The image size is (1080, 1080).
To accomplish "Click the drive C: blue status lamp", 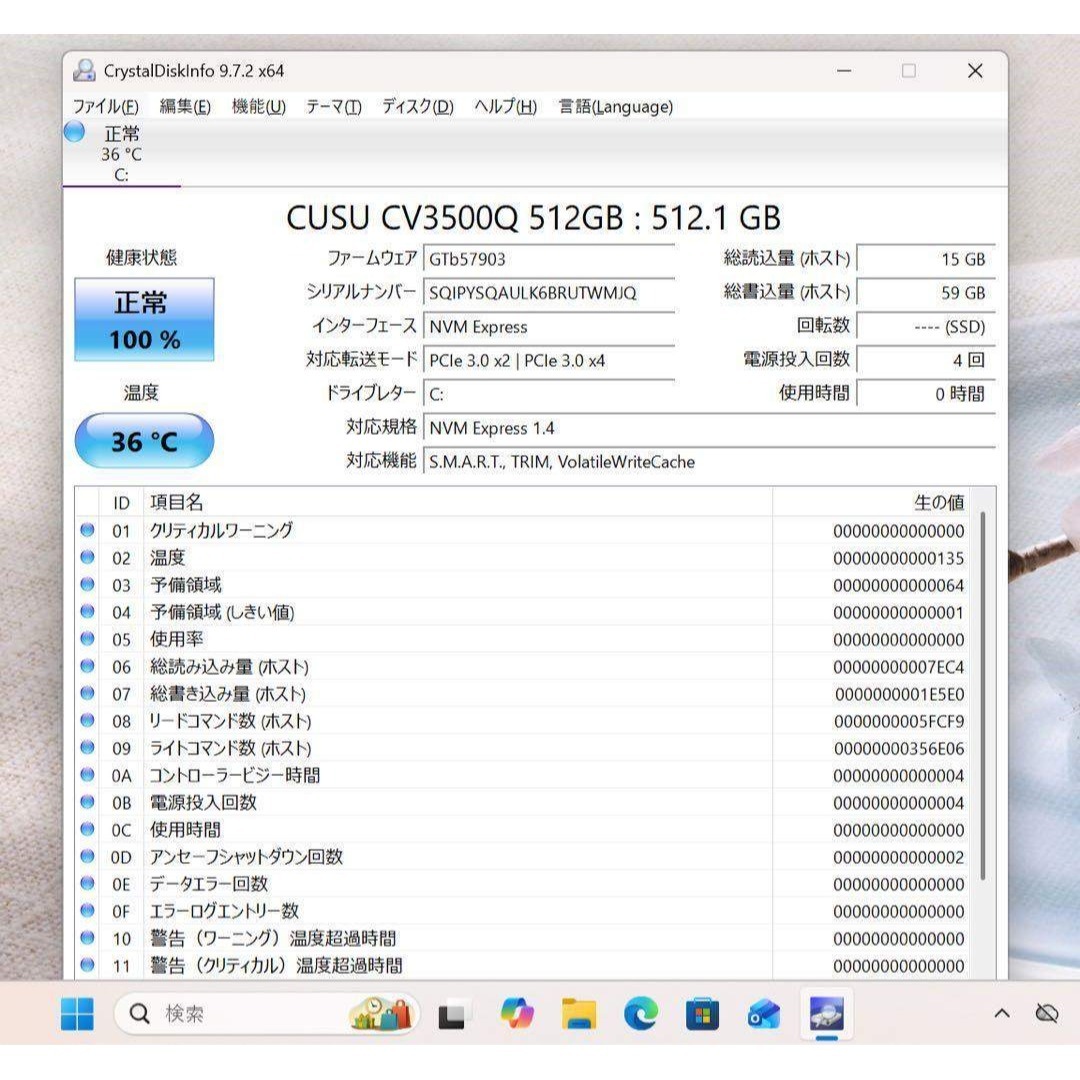I will [x=74, y=131].
